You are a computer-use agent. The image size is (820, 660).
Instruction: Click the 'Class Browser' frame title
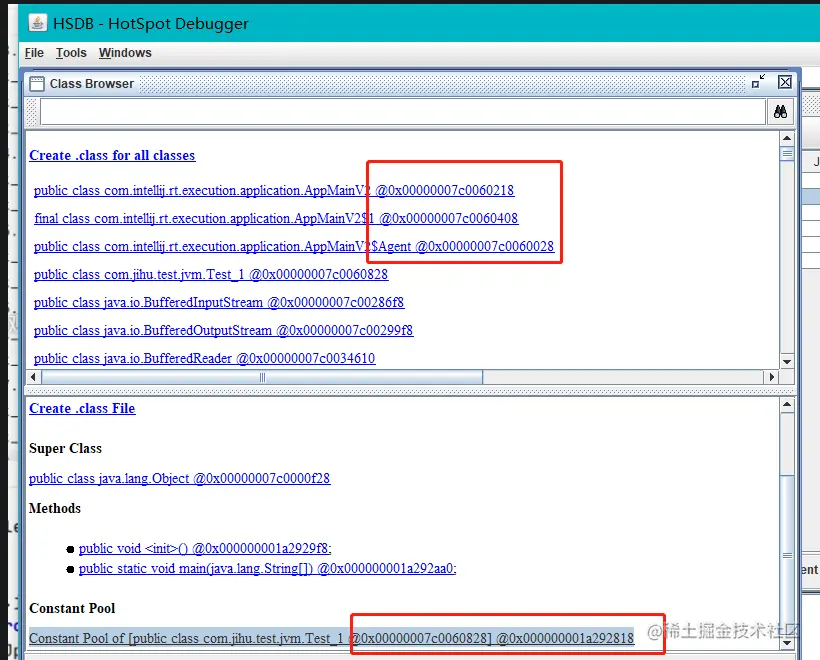pos(92,84)
